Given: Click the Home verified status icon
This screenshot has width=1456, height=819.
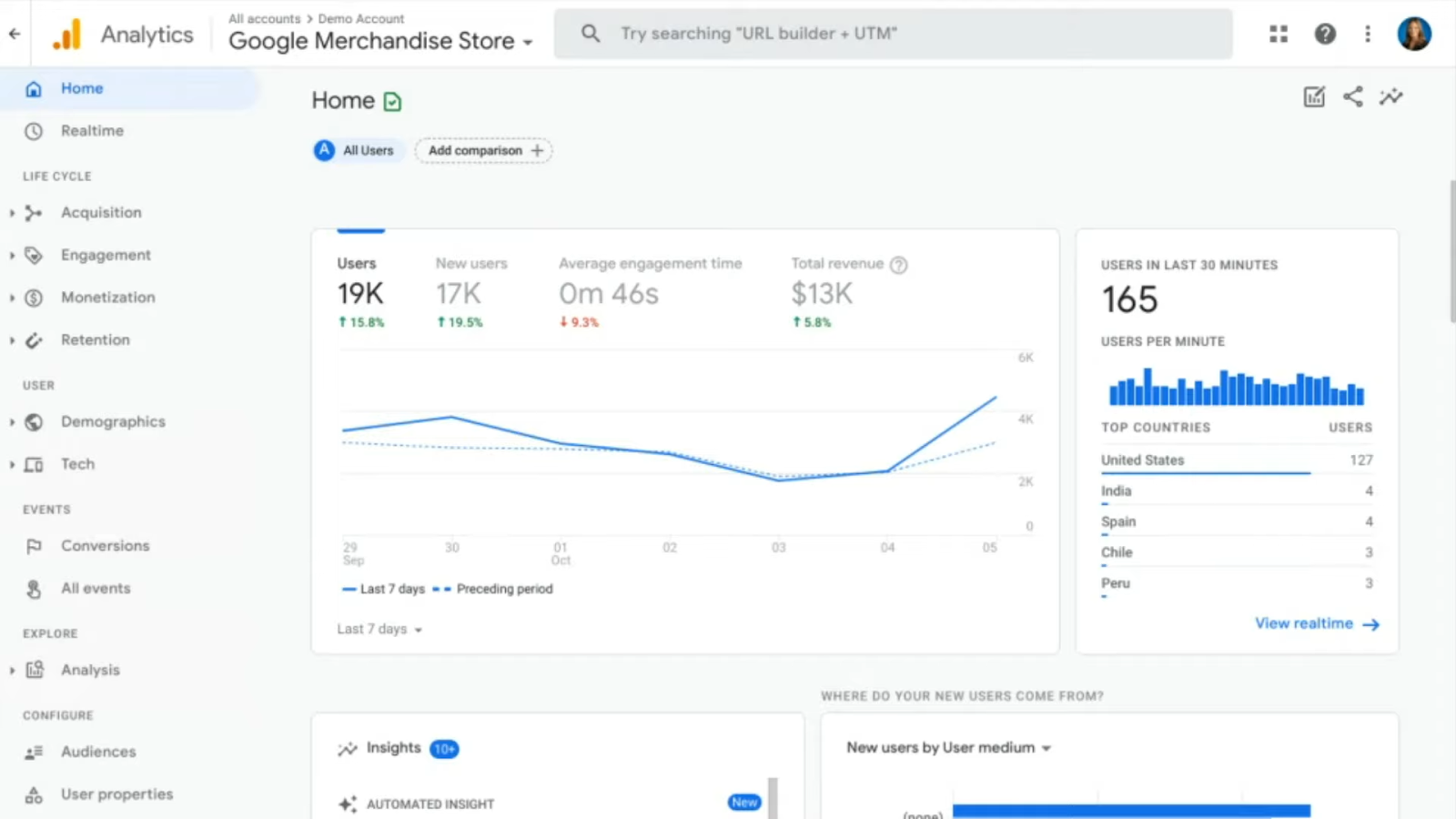Looking at the screenshot, I should (x=392, y=101).
